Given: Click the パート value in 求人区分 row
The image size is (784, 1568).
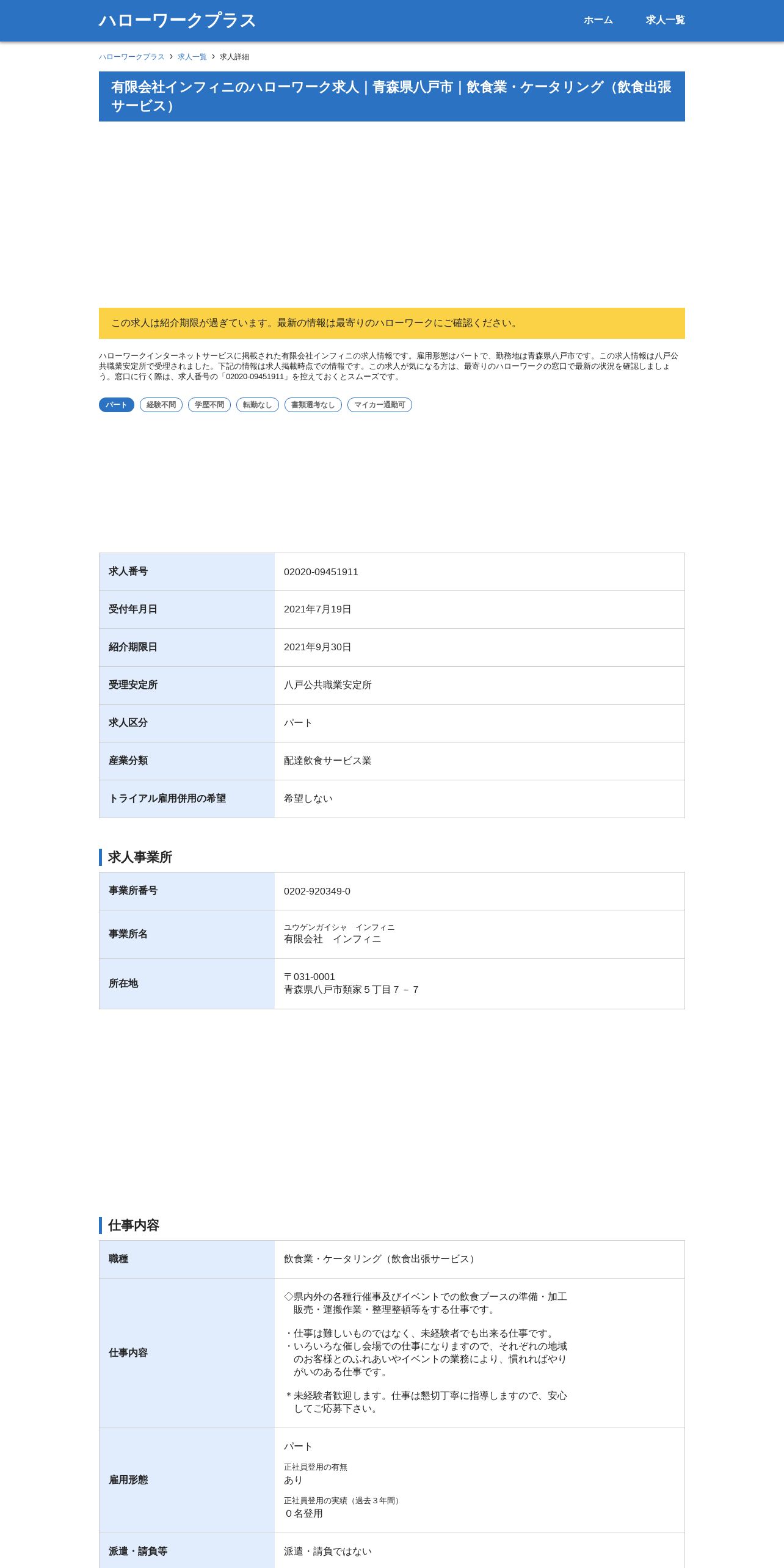Looking at the screenshot, I should pos(298,723).
